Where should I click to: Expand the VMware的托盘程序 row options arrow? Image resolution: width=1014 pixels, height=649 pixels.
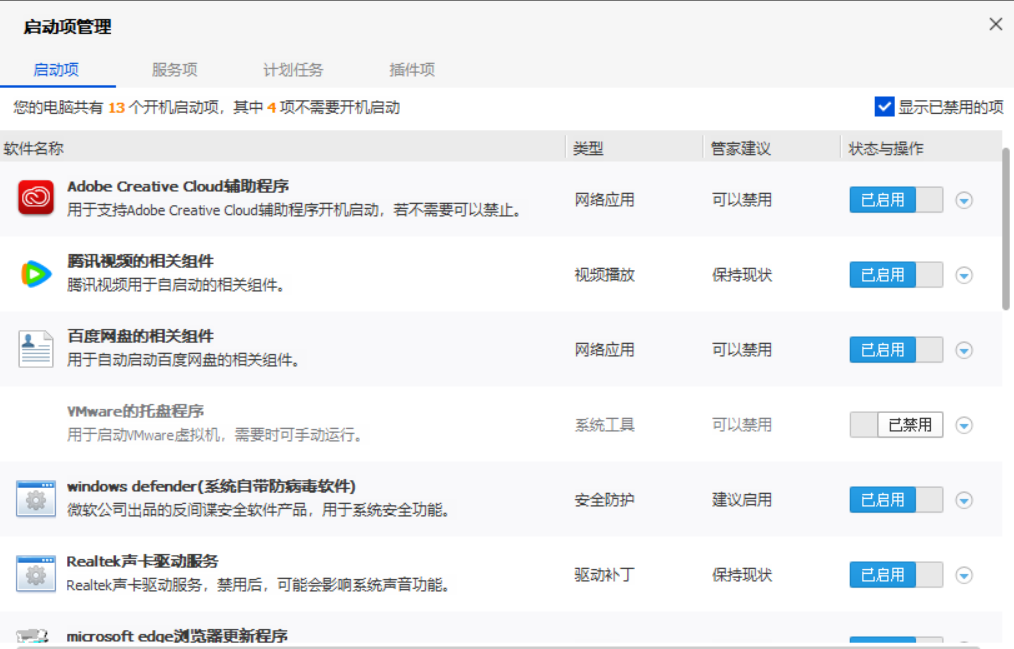[964, 425]
